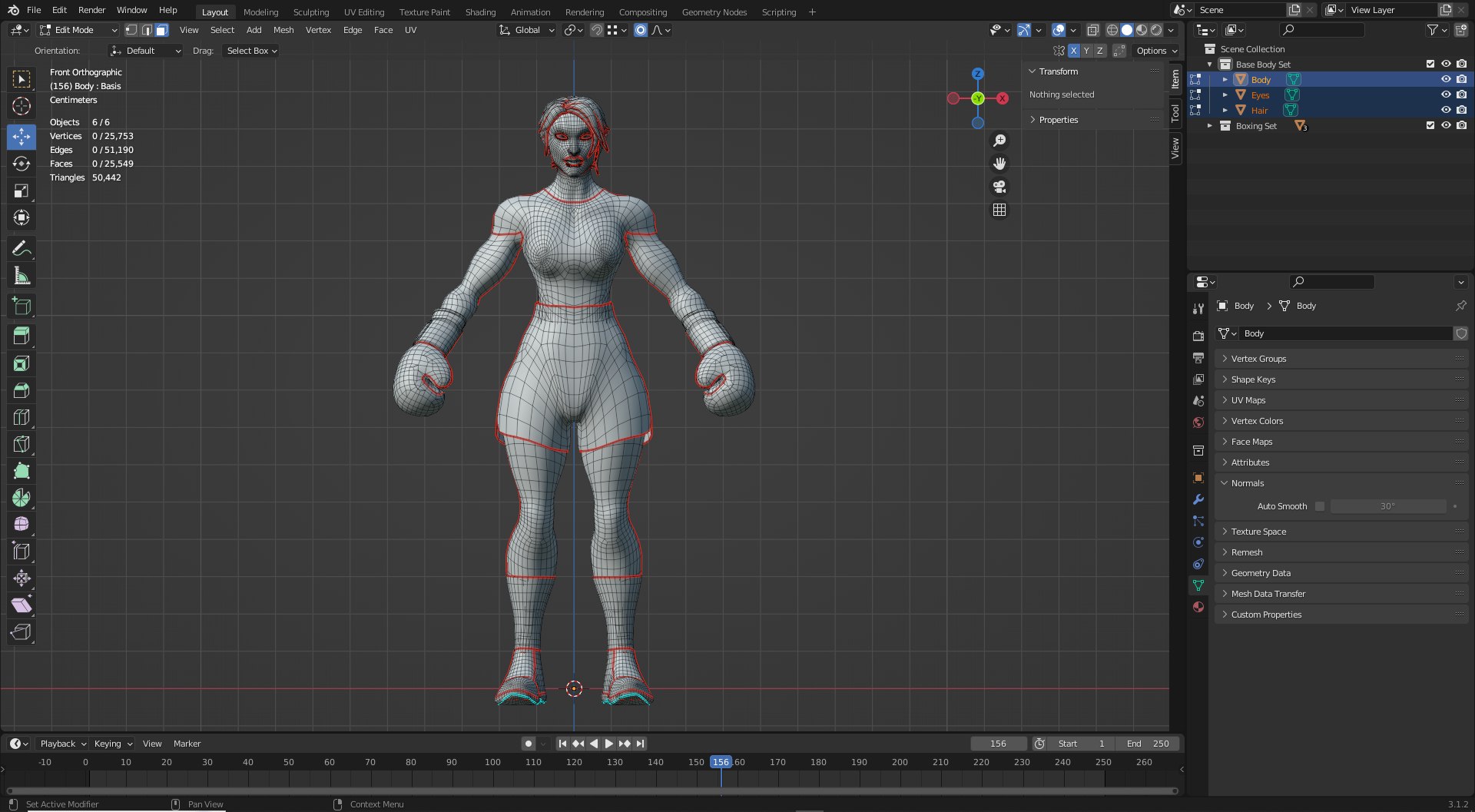This screenshot has height=812, width=1475.
Task: Open the Material properties tab
Action: click(1198, 607)
